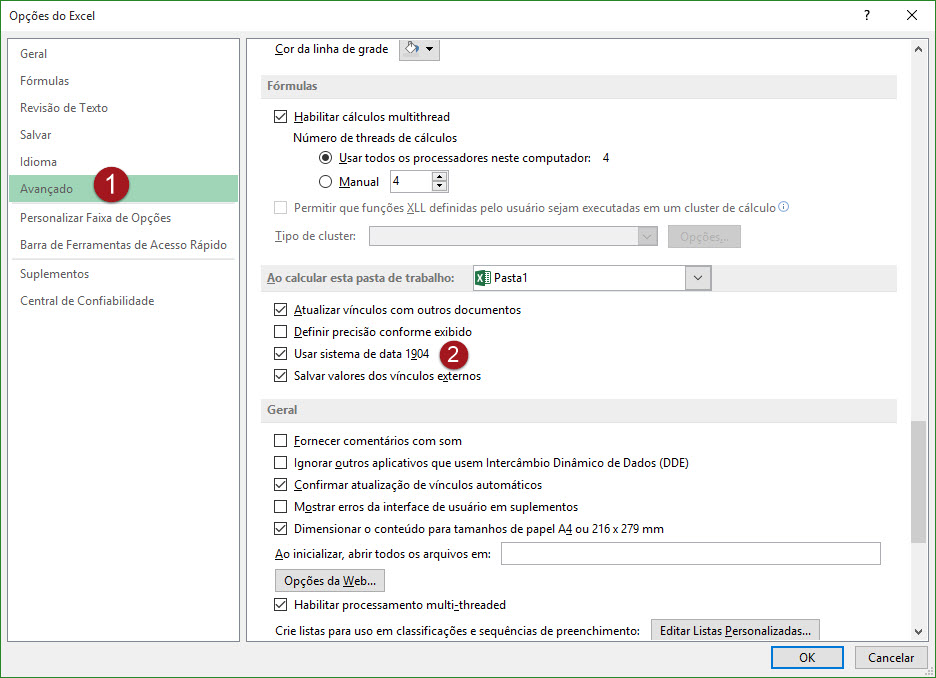The height and width of the screenshot is (678, 936).
Task: Open the gridline color paint bucket picker
Action: coord(419,49)
